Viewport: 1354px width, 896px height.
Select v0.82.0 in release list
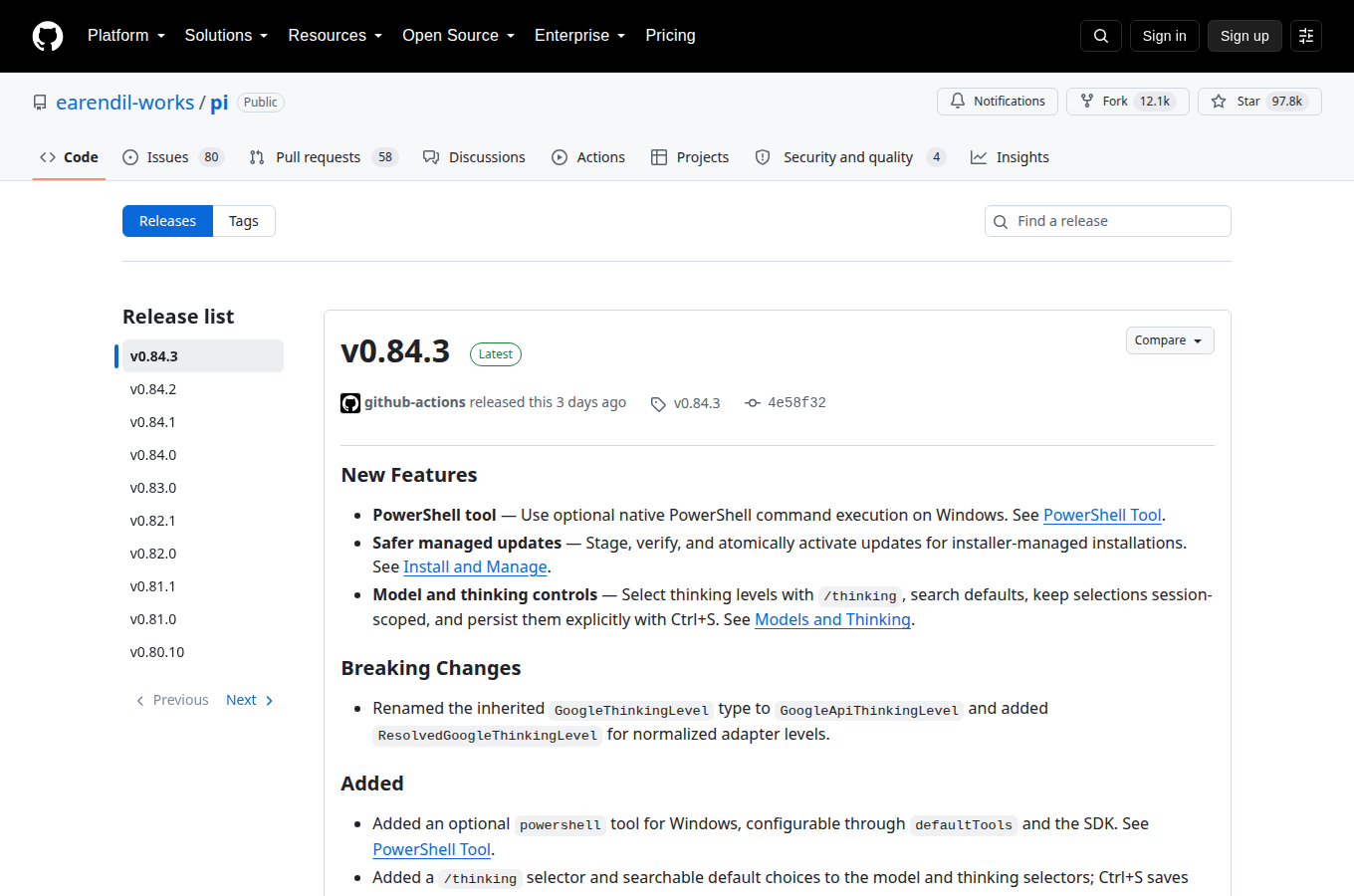pyautogui.click(x=203, y=554)
